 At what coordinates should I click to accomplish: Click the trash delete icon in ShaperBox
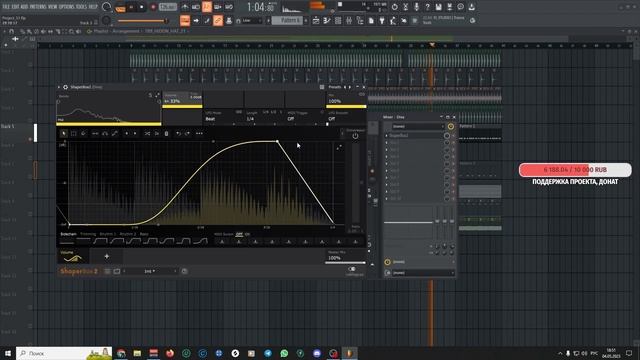[x=167, y=133]
